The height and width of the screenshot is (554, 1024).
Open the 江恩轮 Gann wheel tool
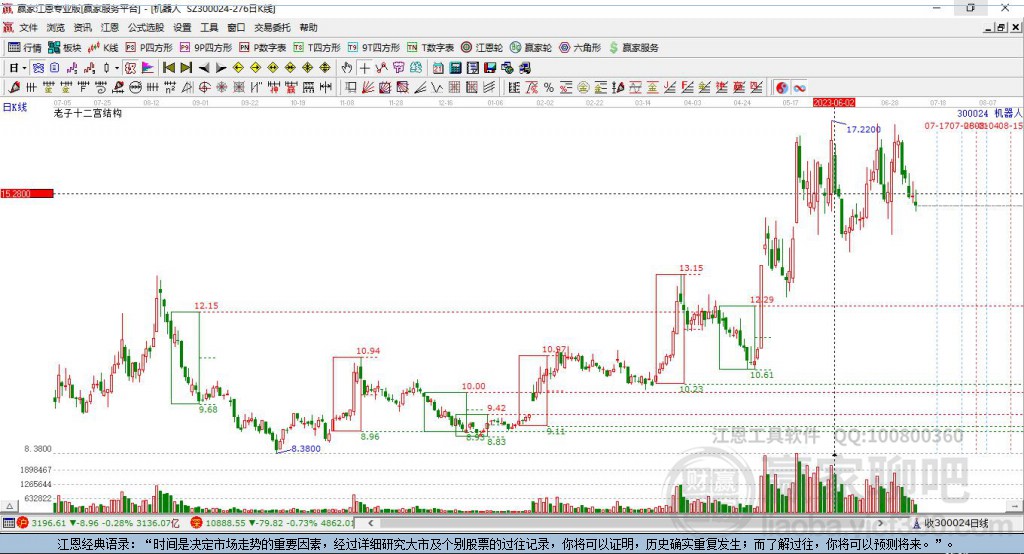(x=482, y=48)
